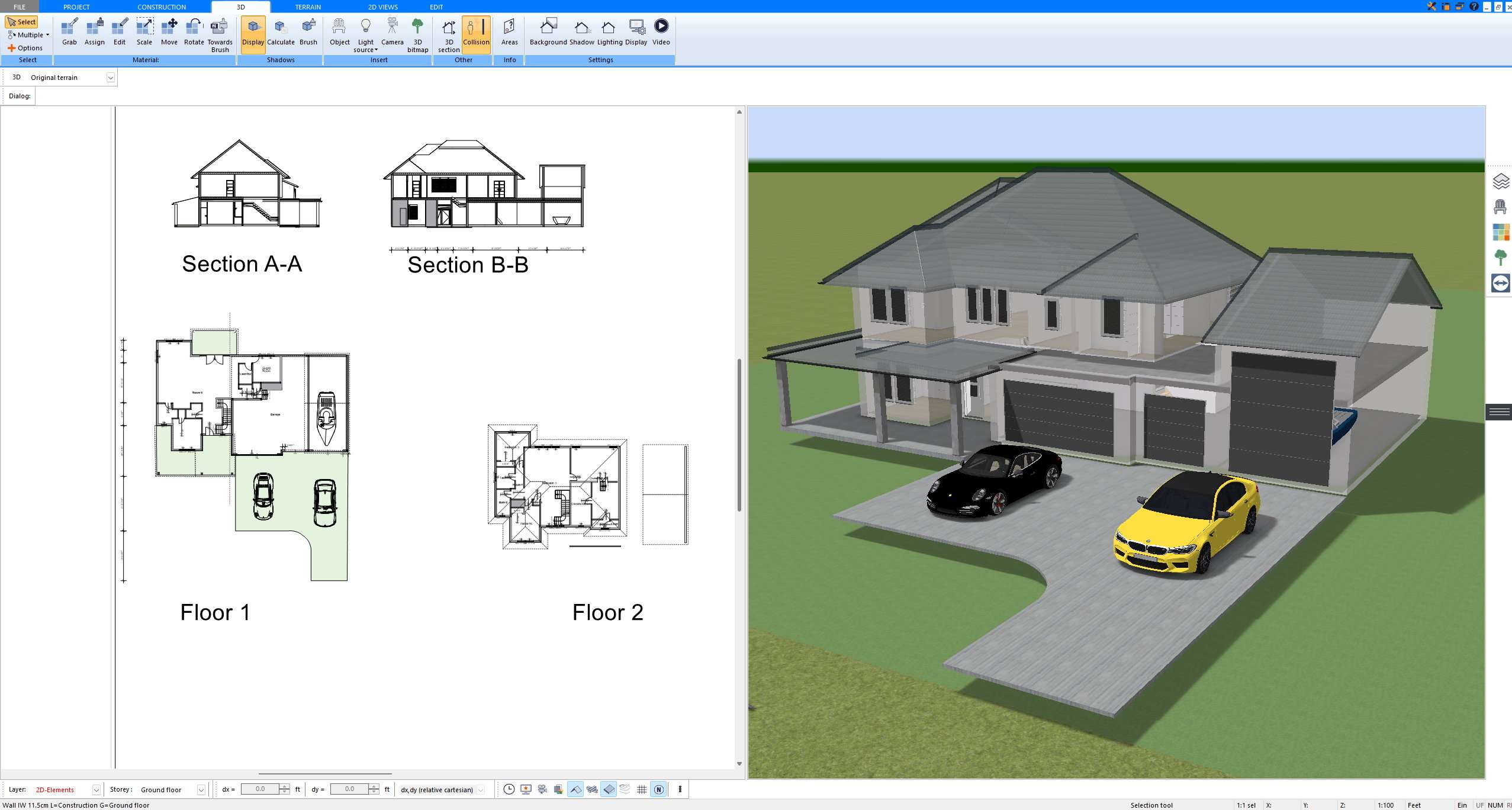1512x810 pixels.
Task: Open the FILE menu
Action: pos(20,7)
